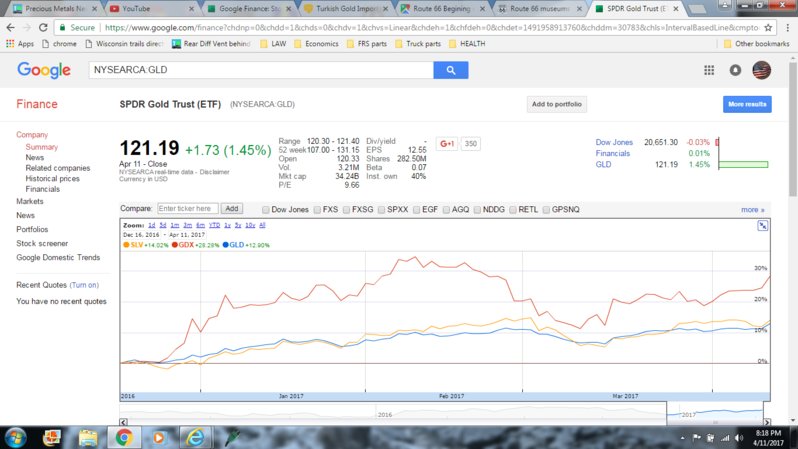Close the Precious Metals tab
The width and height of the screenshot is (798, 449).
(94, 9)
